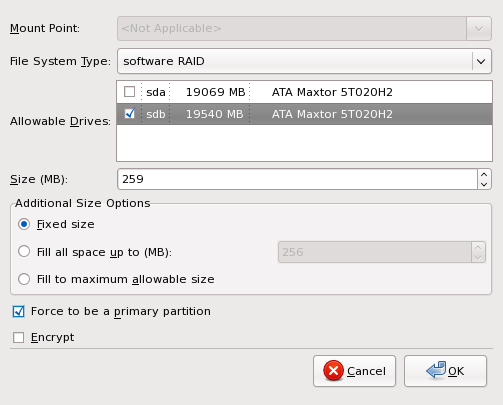The height and width of the screenshot is (405, 503).
Task: Uncheck Force to be a primary partition
Action: tap(18, 311)
